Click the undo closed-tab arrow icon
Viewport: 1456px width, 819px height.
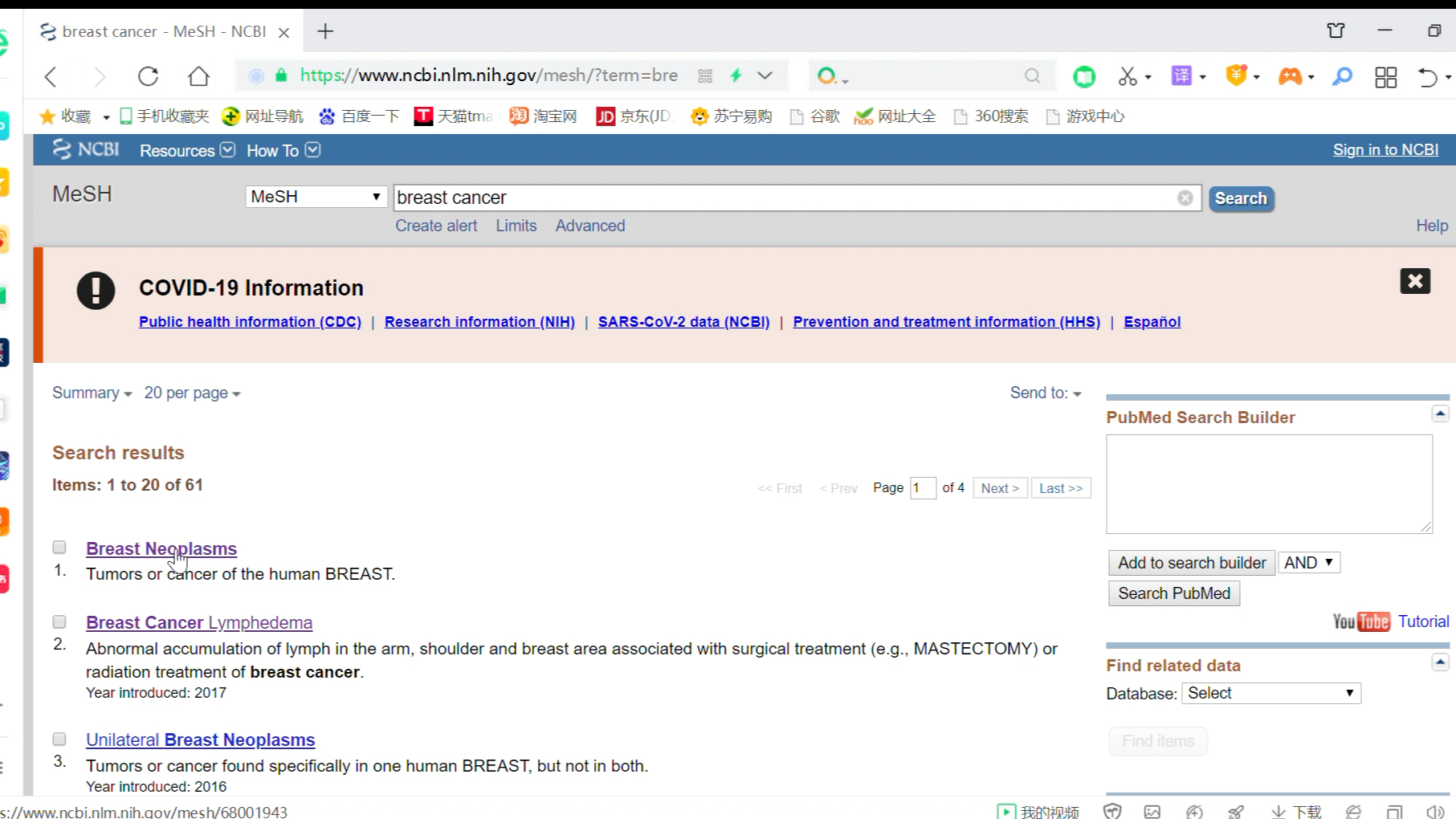click(1428, 77)
